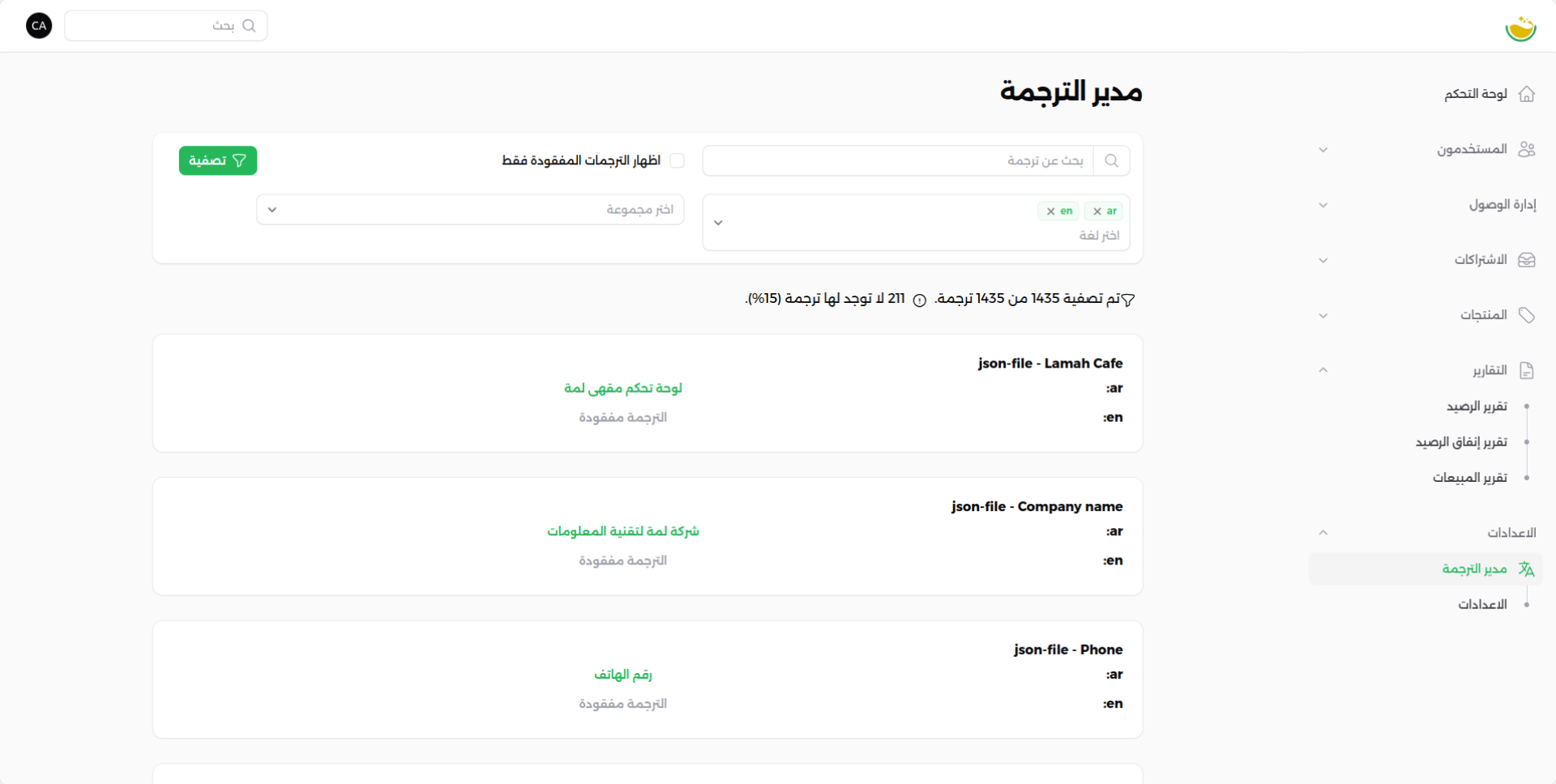Click the translate icon beside مدير الترجمة
Screen dimensions: 1556x784
click(1527, 569)
